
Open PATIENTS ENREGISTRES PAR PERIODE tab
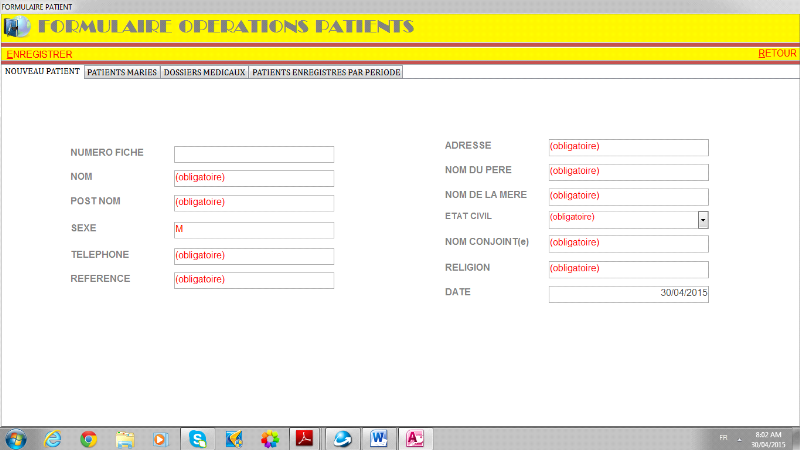pyautogui.click(x=326, y=72)
